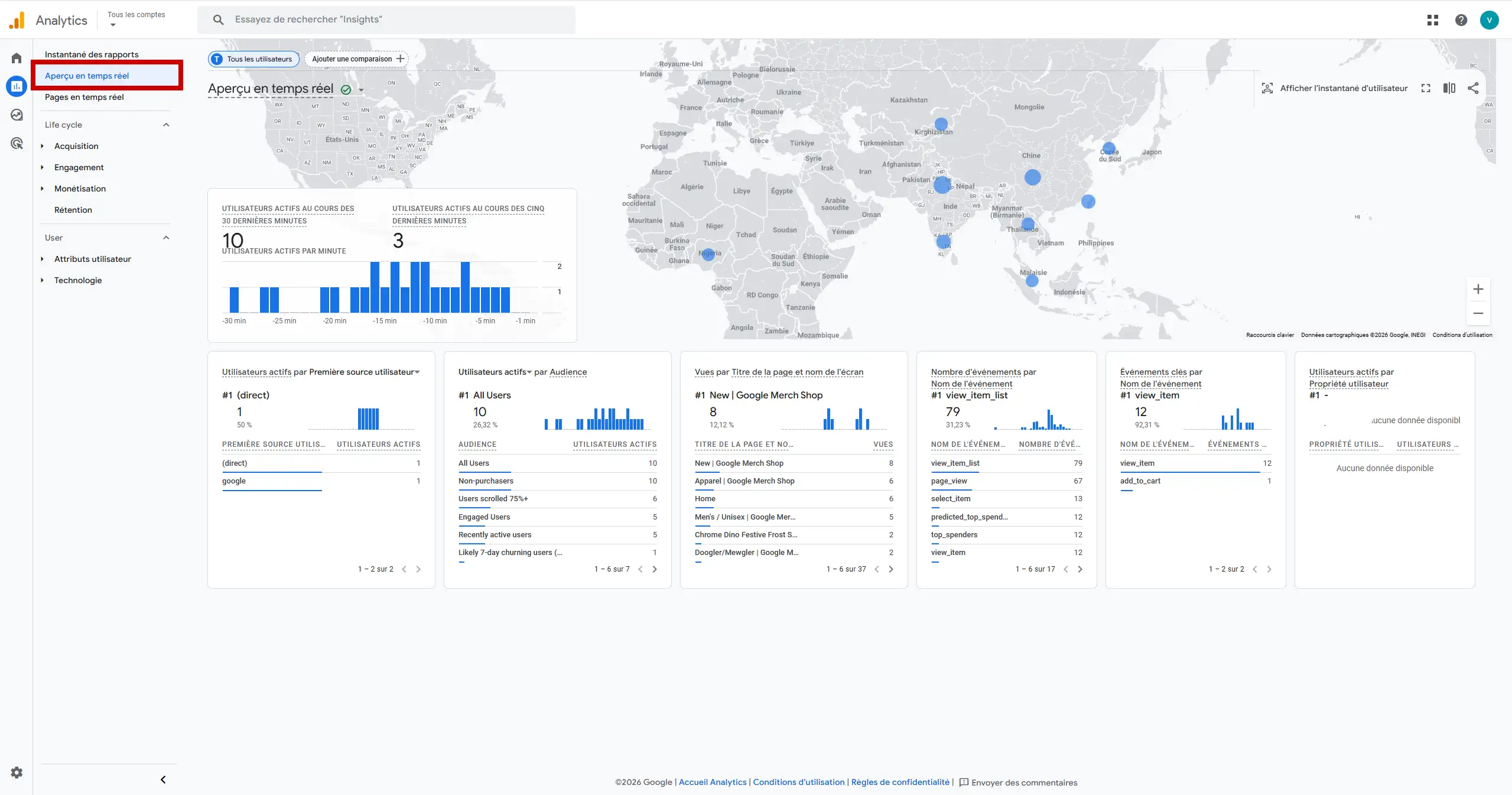Click Ajouter une comparaison button

pos(357,59)
